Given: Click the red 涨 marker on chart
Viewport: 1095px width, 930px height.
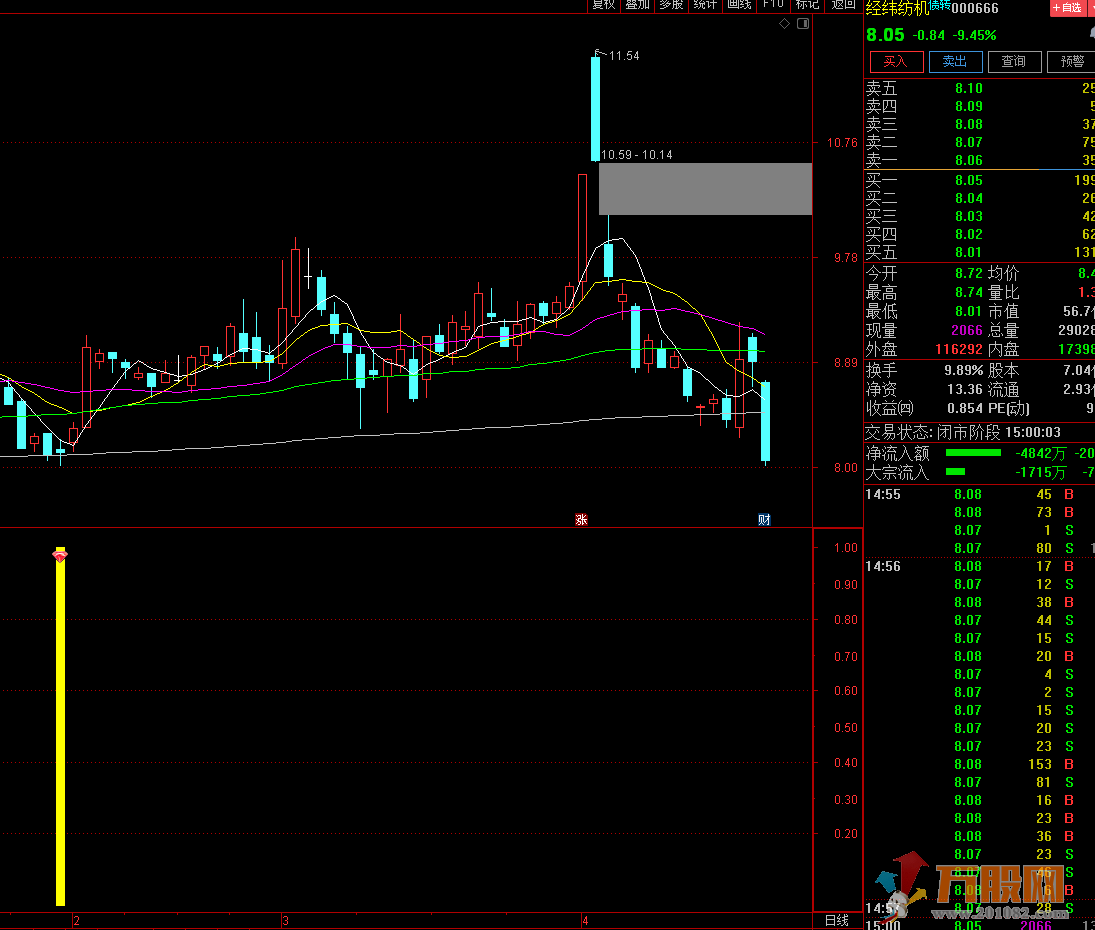Looking at the screenshot, I should pos(581,519).
